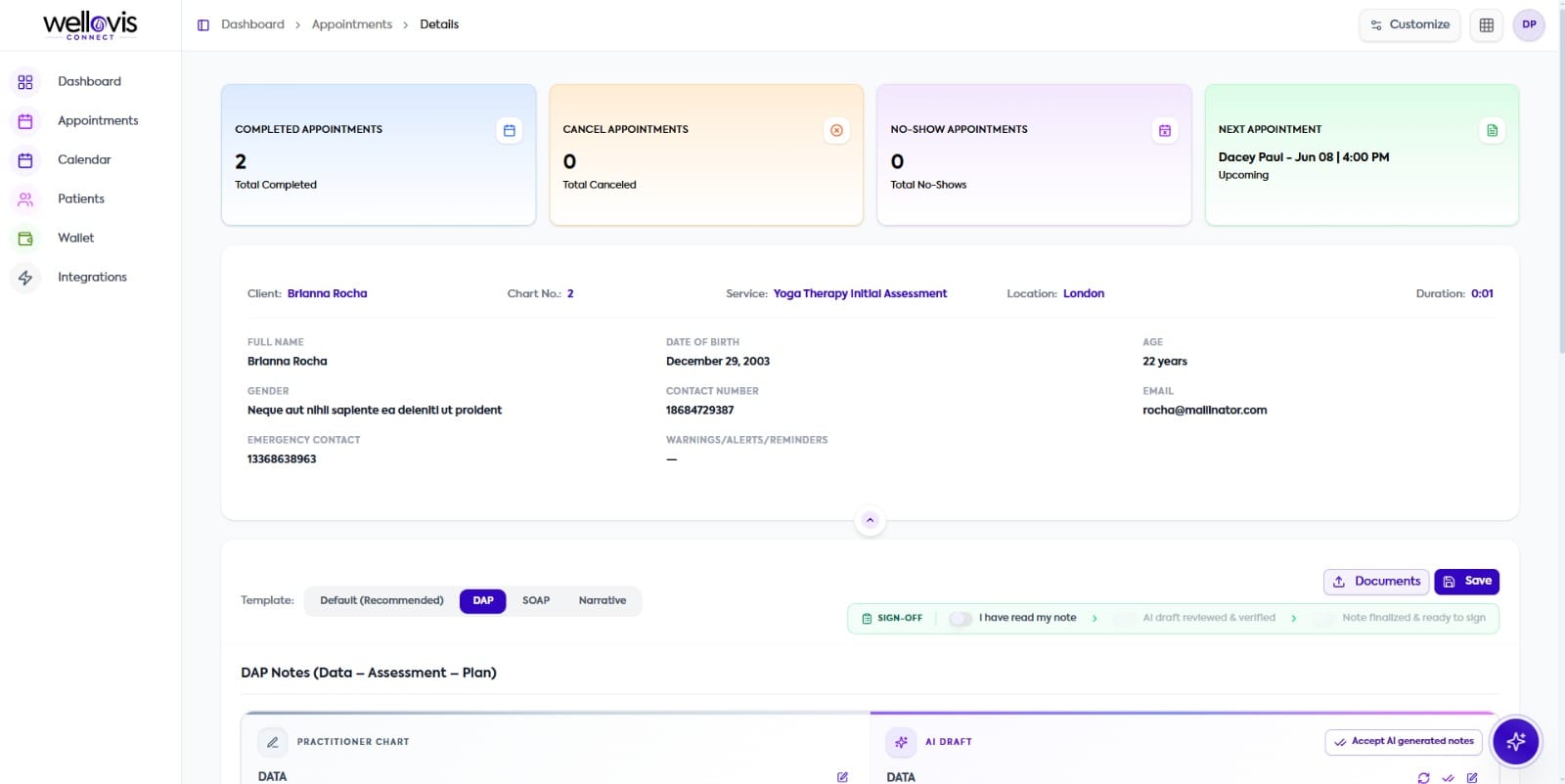Collapse the client details panel chevron
Viewport: 1565px width, 784px height.
click(x=870, y=520)
